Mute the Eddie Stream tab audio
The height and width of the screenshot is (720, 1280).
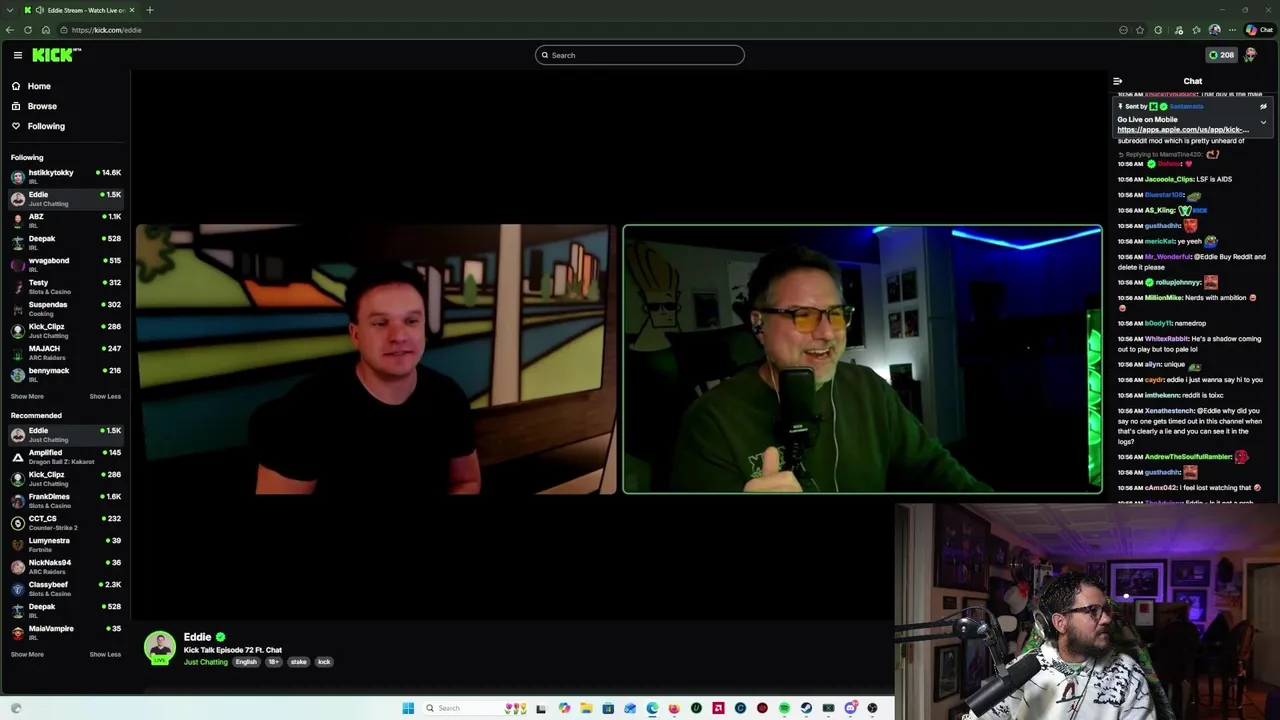point(39,10)
